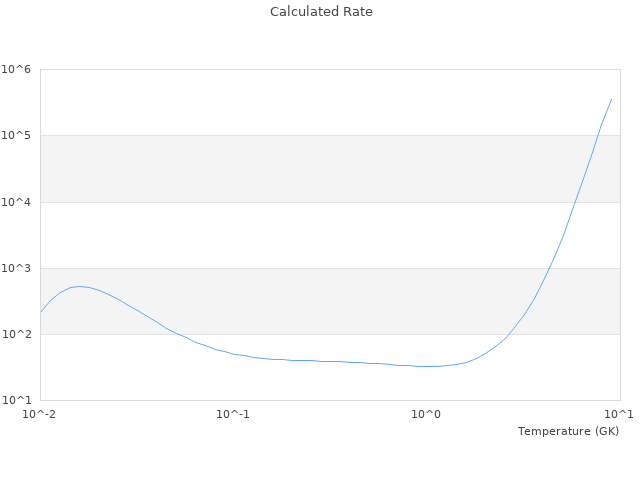Click the "Calculated Rate" chart title

point(320,12)
